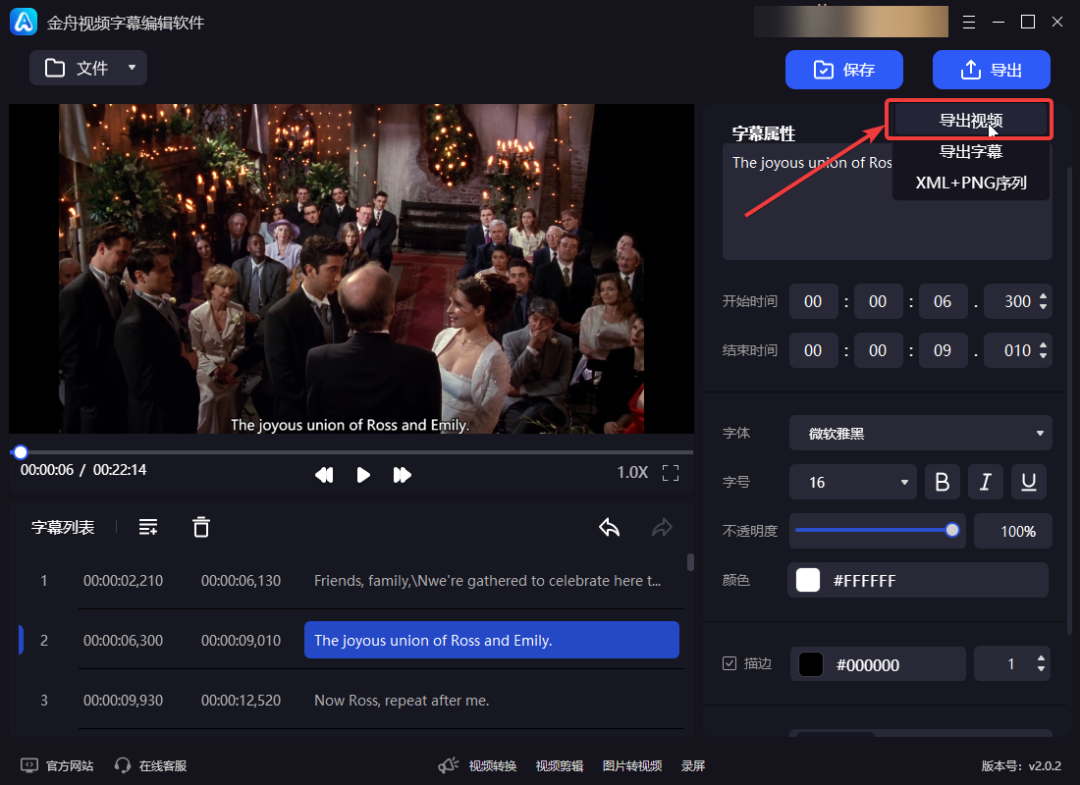Click the 不透明度 opacity slider

(x=877, y=530)
